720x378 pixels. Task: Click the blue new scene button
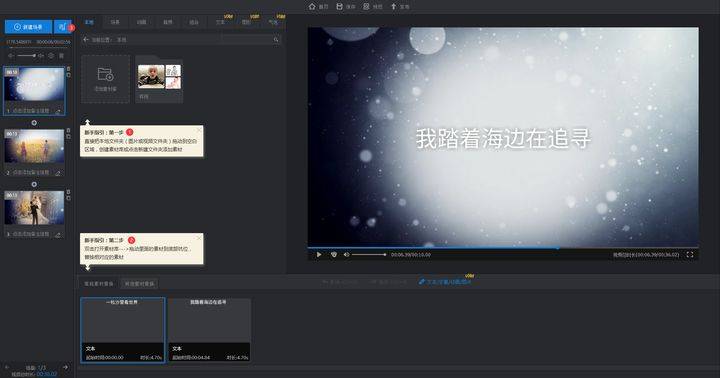click(x=28, y=27)
